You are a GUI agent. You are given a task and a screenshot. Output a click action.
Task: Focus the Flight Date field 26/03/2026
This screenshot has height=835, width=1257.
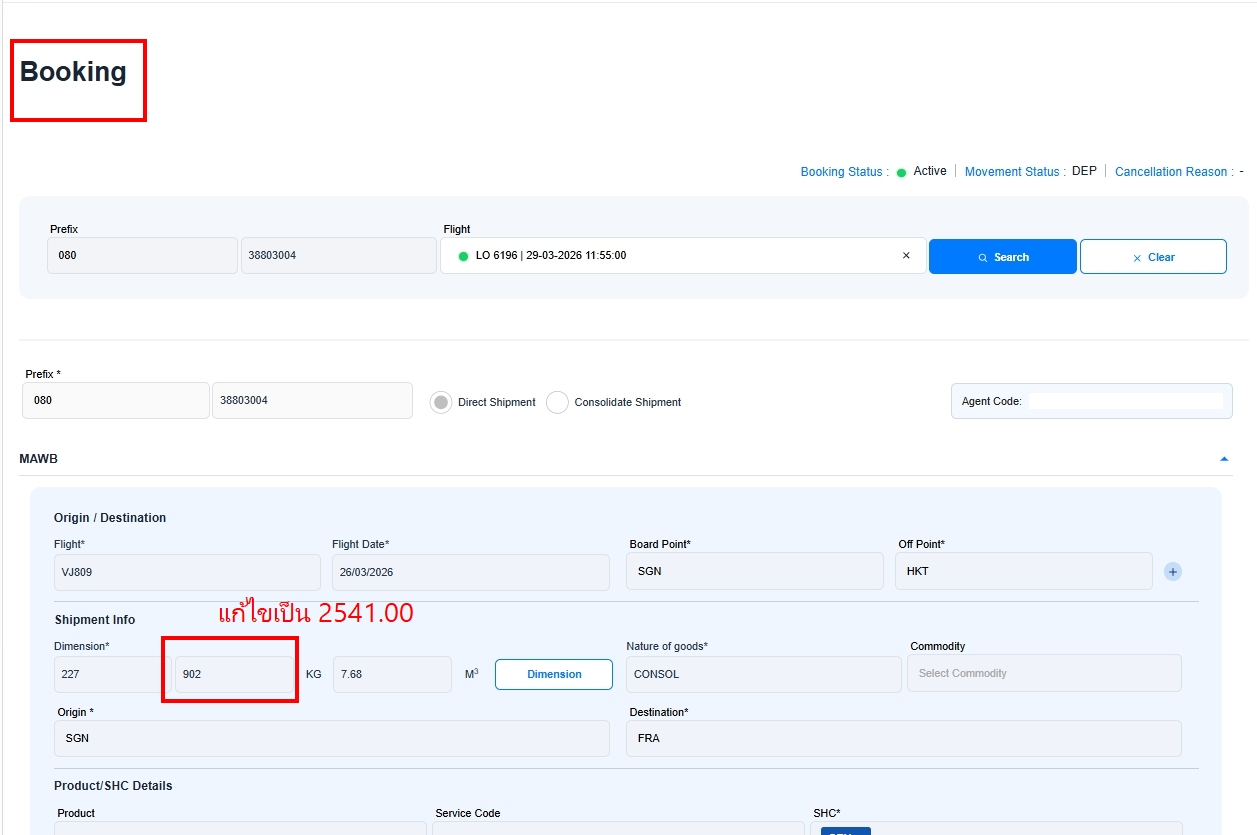point(470,572)
